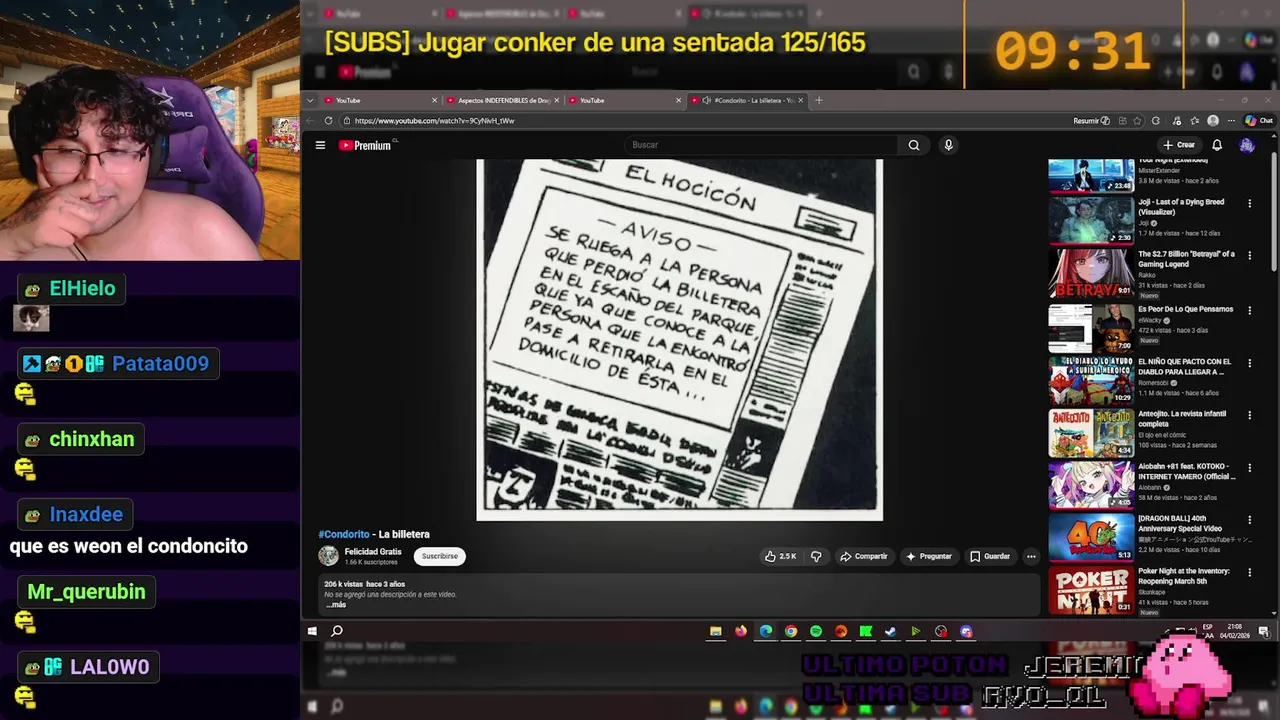
Task: Open File Explorer from the taskbar
Action: [715, 631]
